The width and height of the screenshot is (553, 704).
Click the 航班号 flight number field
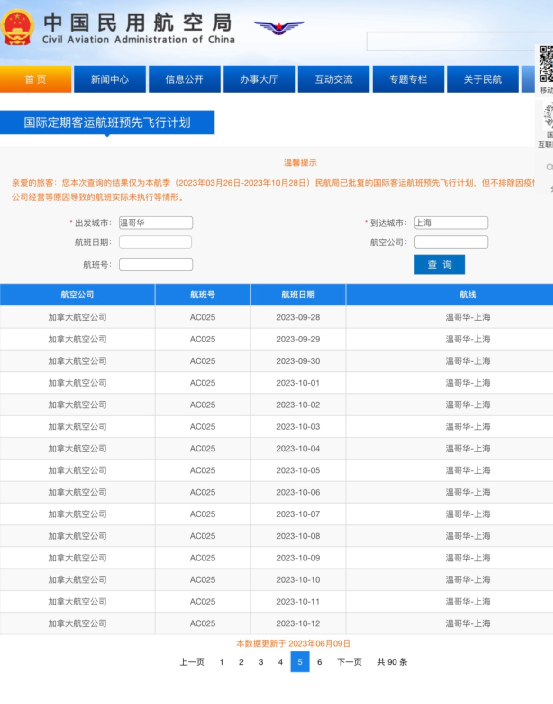[x=156, y=264]
